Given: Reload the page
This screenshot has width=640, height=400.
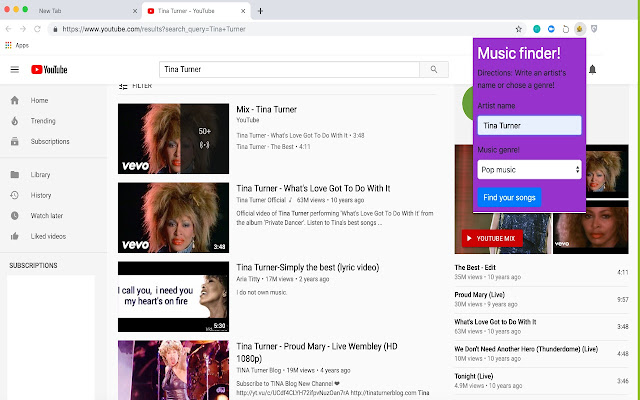Looking at the screenshot, I should 37,29.
